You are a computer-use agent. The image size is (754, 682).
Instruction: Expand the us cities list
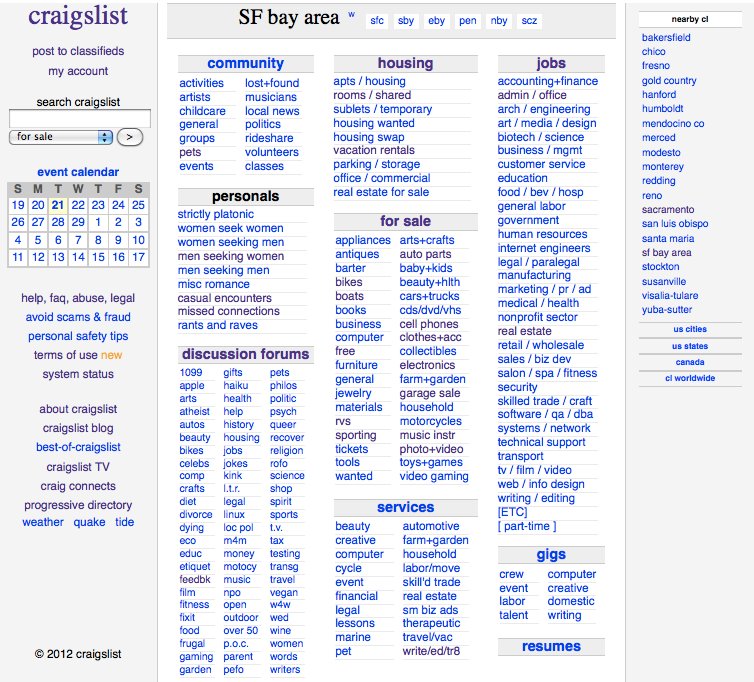[x=690, y=329]
